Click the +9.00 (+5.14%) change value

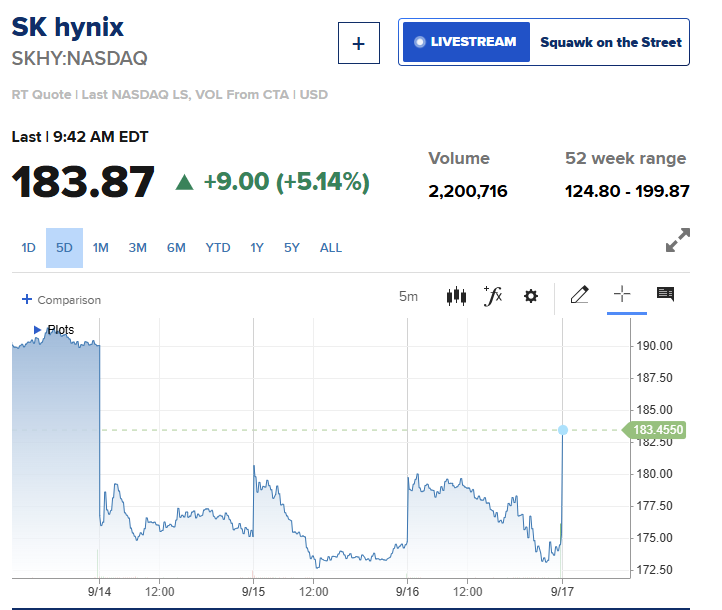tap(286, 181)
